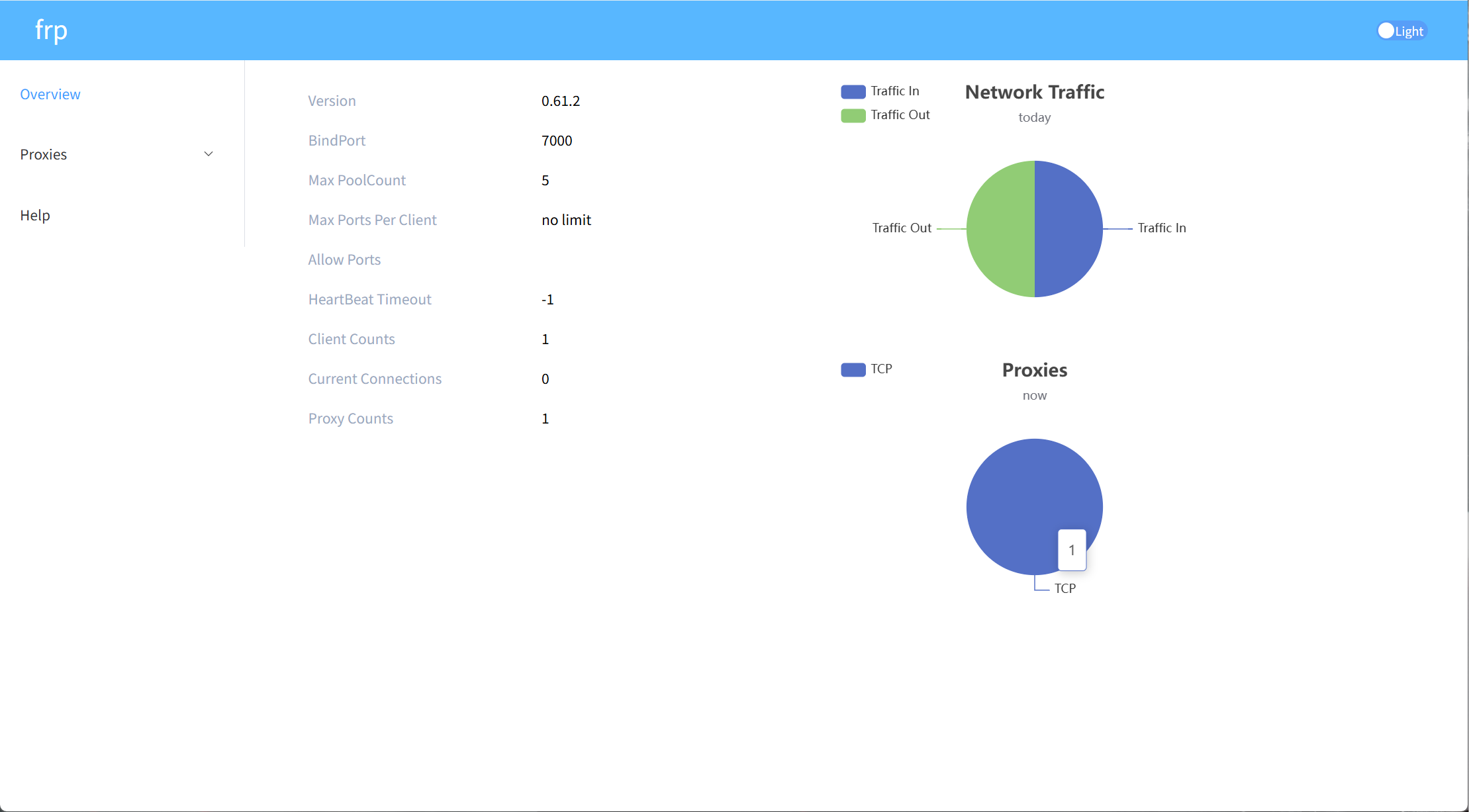Click the blue Traffic In pie slice

click(1068, 229)
